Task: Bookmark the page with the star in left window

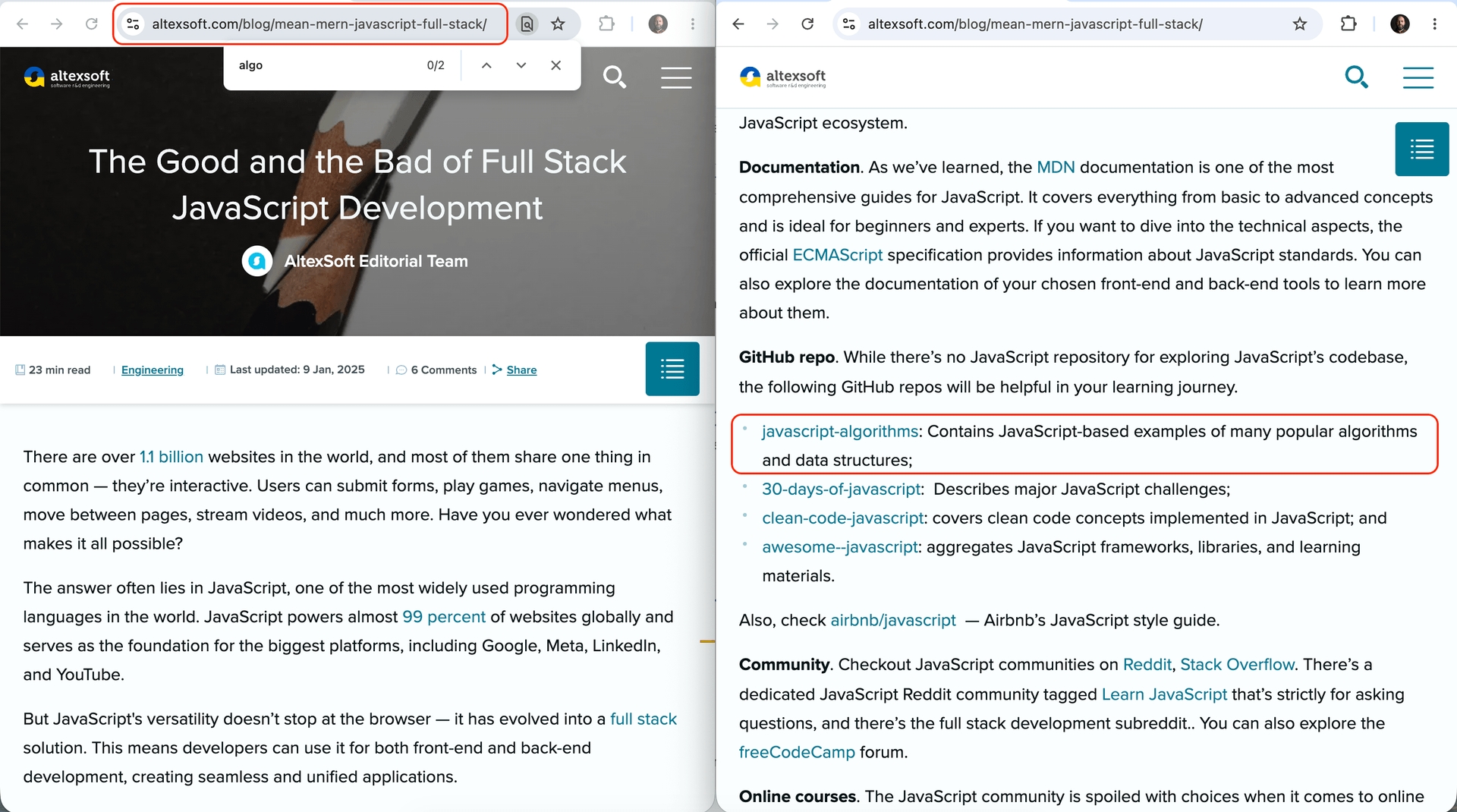Action: (558, 24)
